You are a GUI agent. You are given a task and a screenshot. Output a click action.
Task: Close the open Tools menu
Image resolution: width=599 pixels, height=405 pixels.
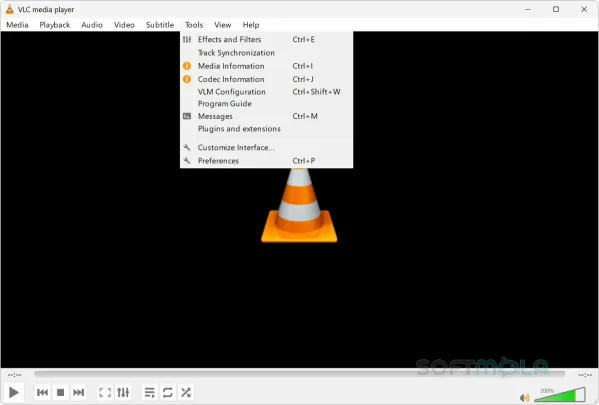pyautogui.click(x=194, y=25)
